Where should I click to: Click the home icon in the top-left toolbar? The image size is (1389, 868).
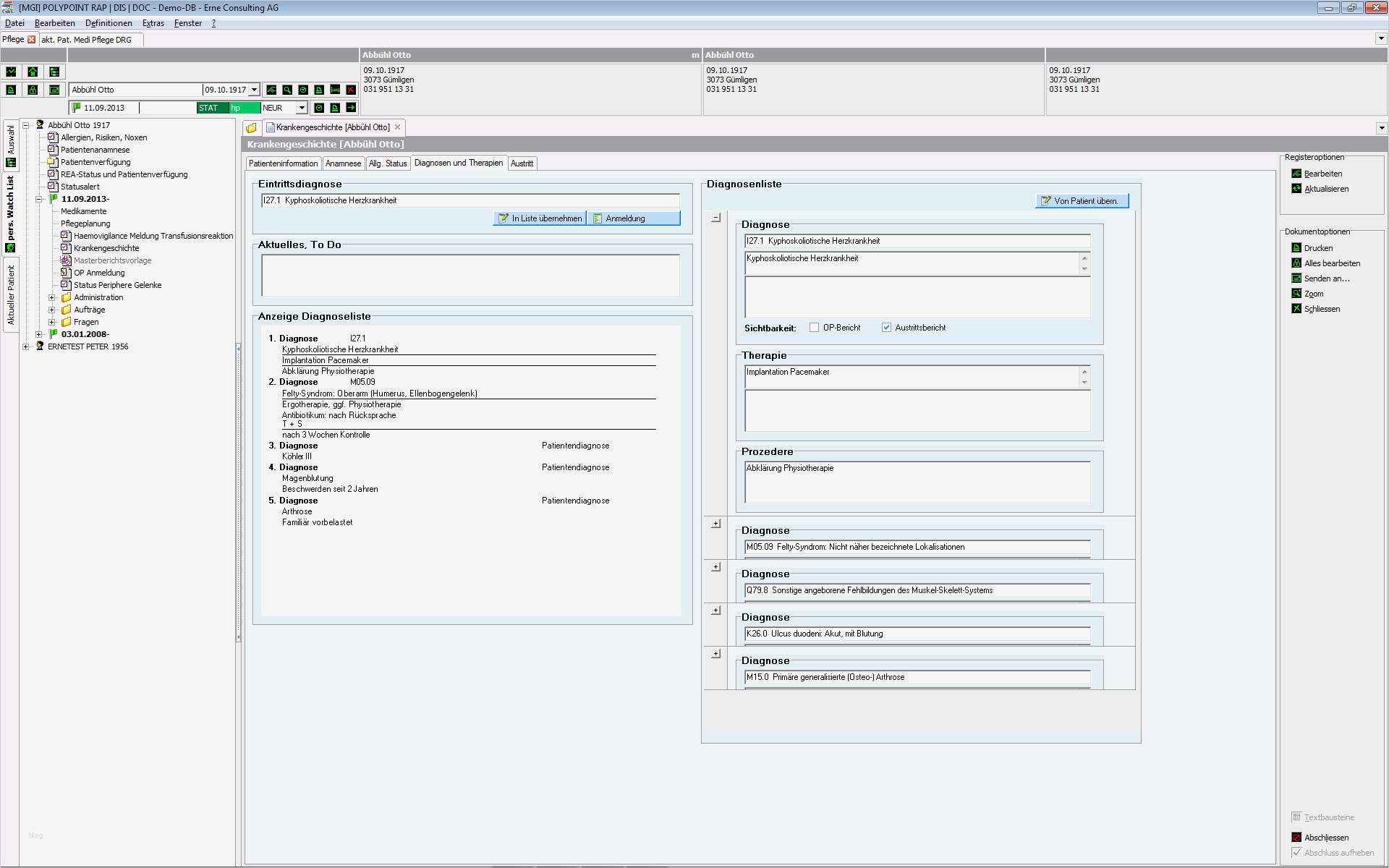pyautogui.click(x=33, y=72)
